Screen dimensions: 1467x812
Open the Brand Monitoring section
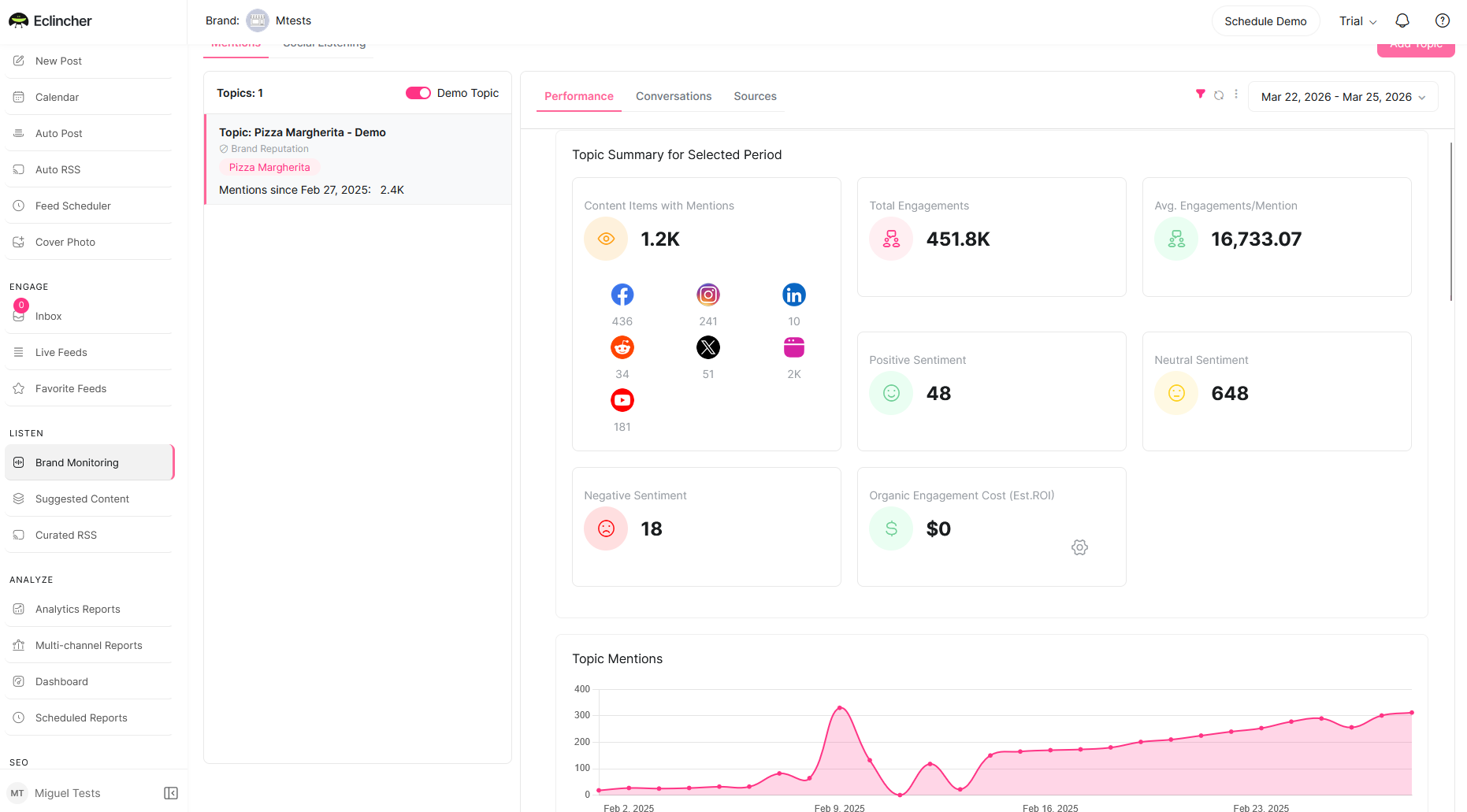(x=76, y=462)
